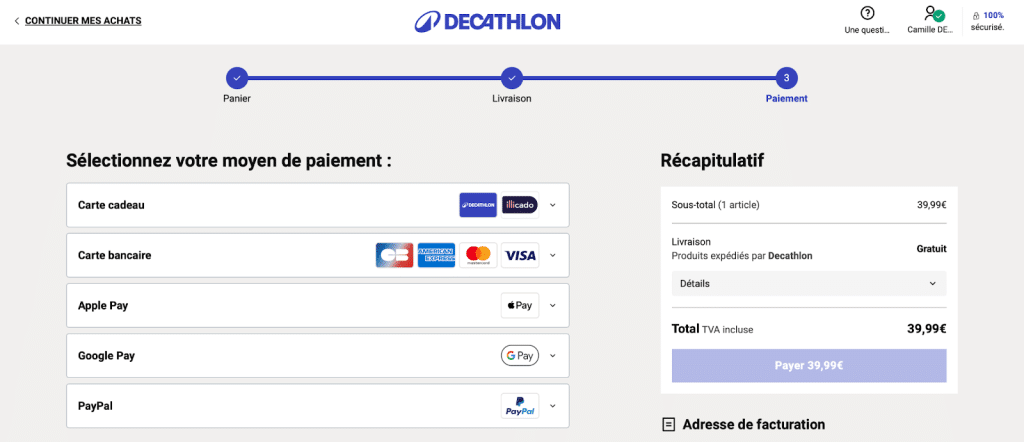Click the PayPal logo badge

520,406
